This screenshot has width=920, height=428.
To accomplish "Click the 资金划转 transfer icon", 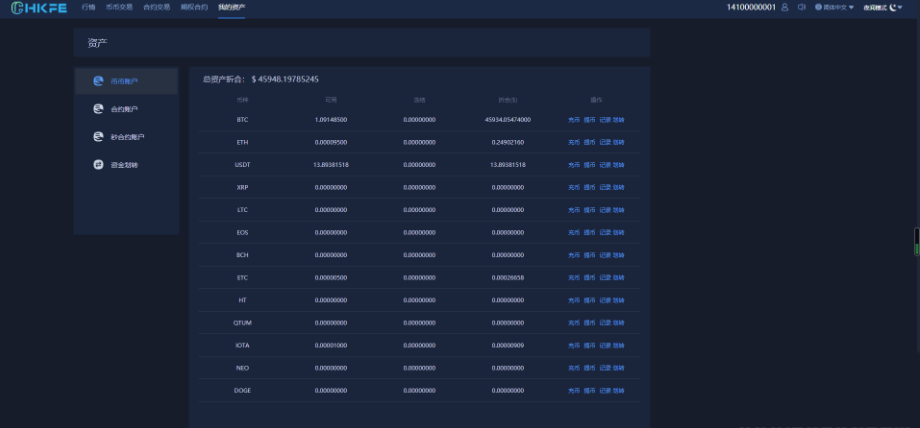I will pos(99,165).
